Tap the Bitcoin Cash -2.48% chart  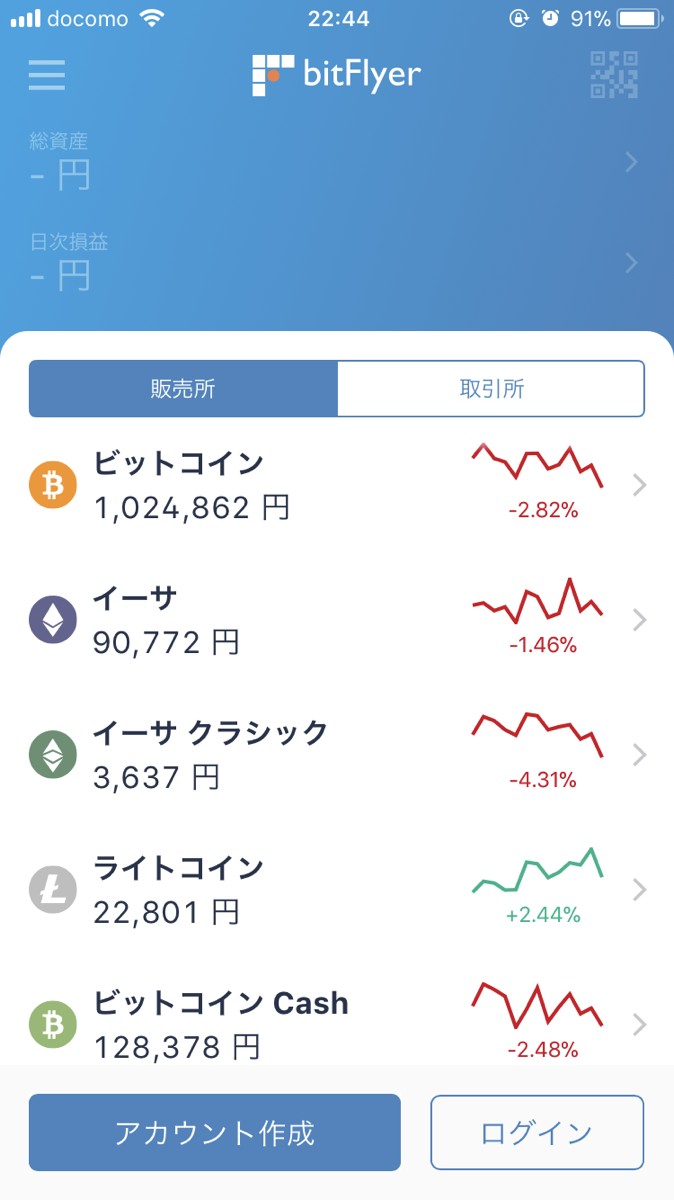coord(538,1006)
